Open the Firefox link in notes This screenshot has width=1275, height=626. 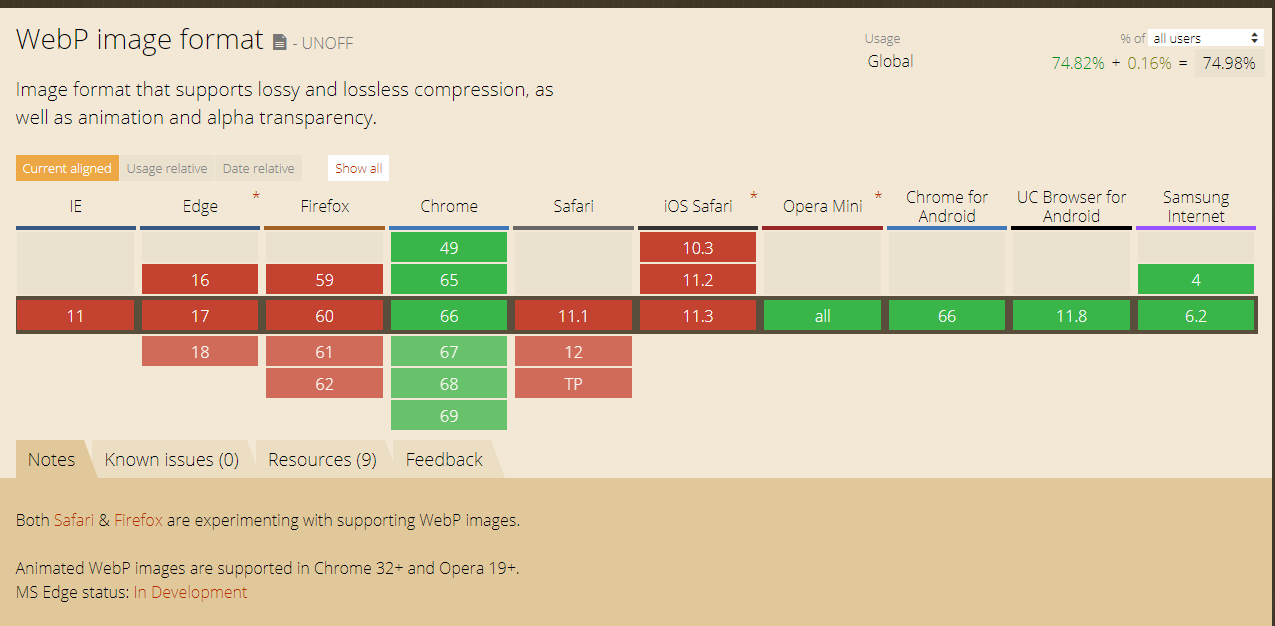pyautogui.click(x=138, y=520)
